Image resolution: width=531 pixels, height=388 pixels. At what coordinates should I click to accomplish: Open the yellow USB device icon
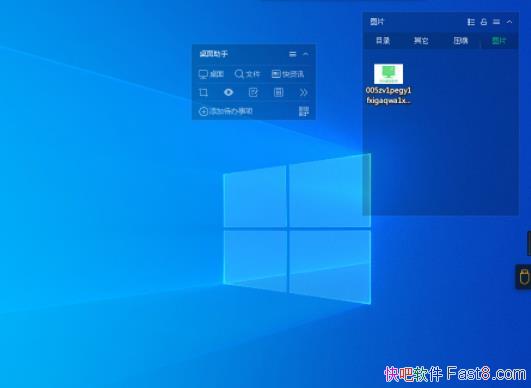[524, 277]
